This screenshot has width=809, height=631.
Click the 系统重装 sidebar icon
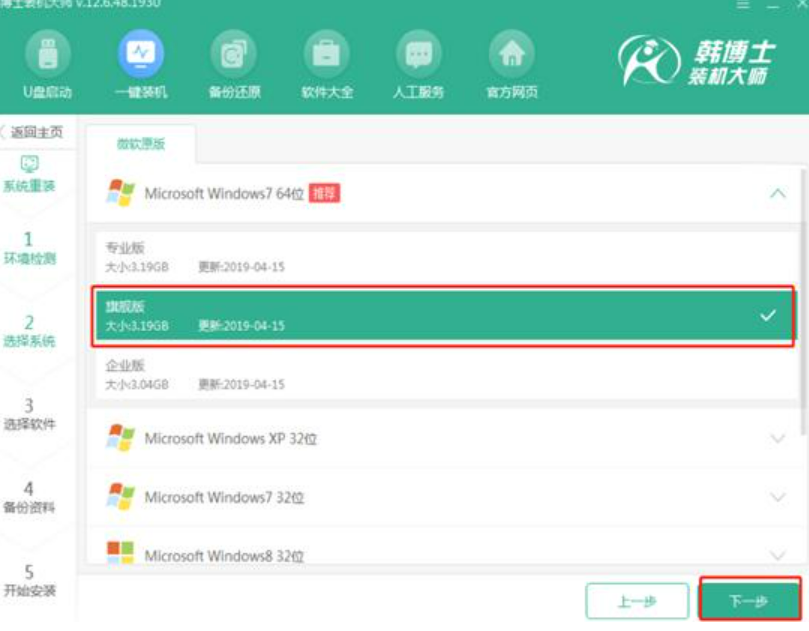[29, 164]
